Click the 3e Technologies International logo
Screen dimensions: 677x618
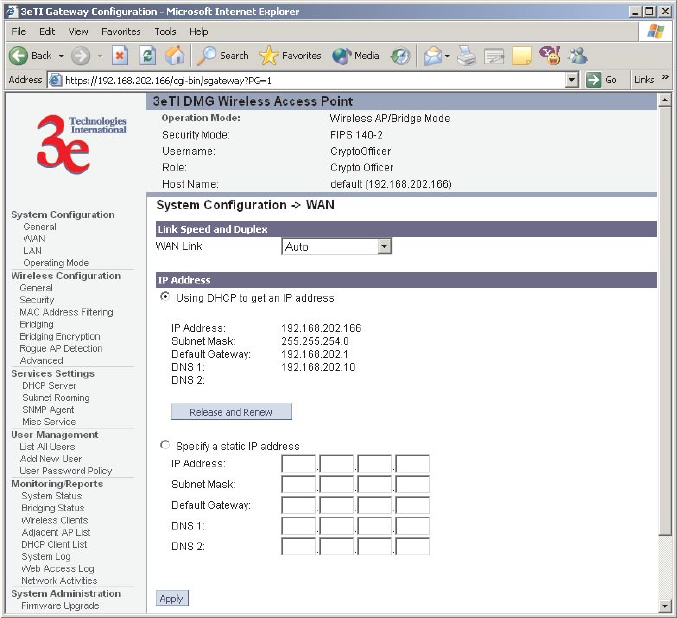(81, 144)
